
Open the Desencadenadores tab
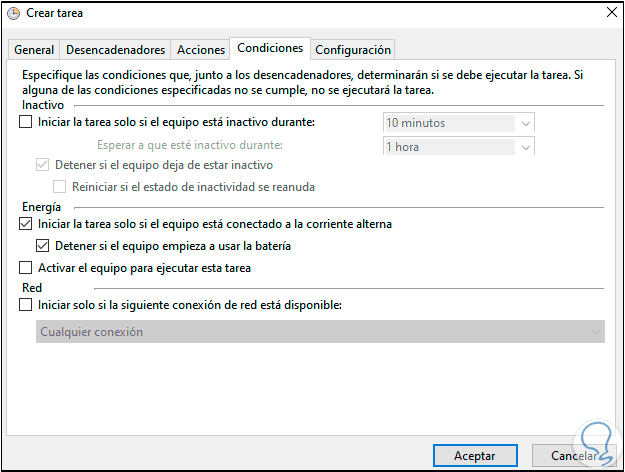tap(115, 49)
